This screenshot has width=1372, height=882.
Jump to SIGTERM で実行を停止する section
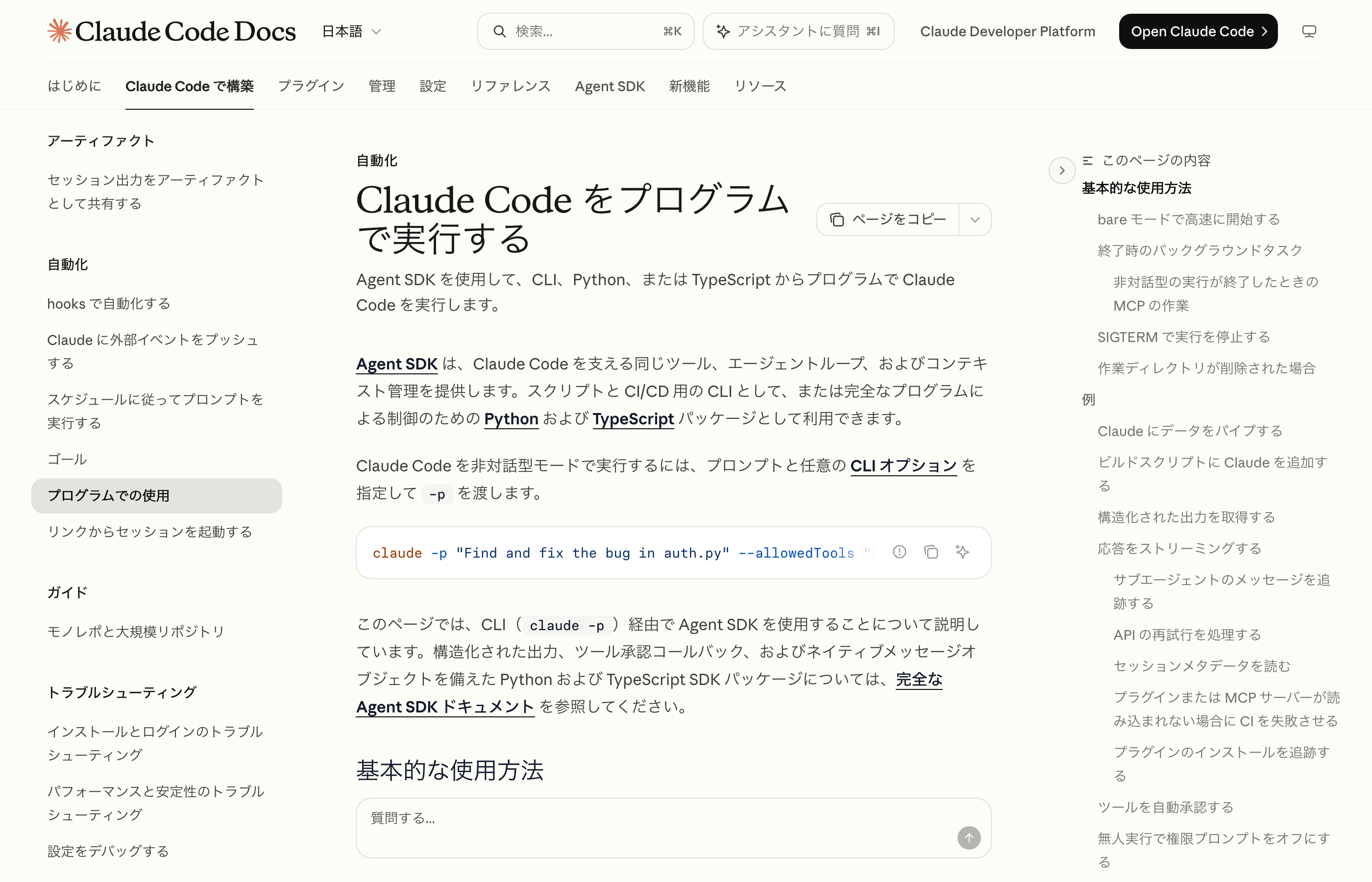(1184, 337)
